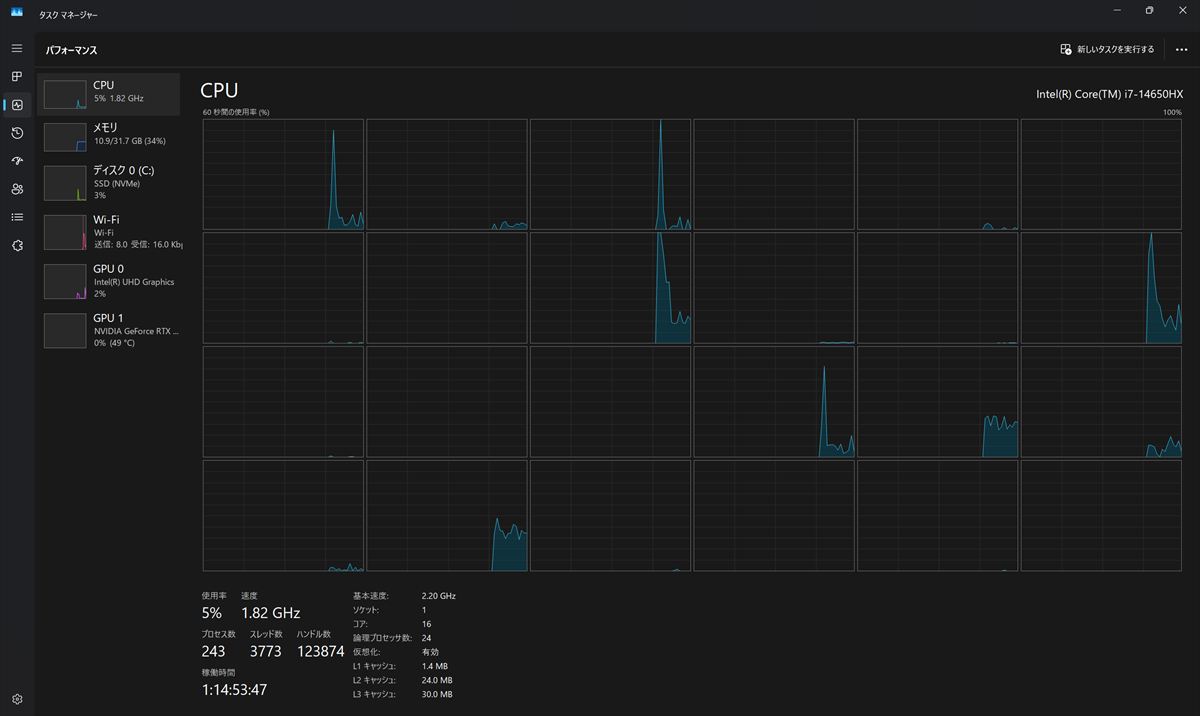The width and height of the screenshot is (1200, 716).
Task: Click the L3 キャッシュ value 30.0 MB
Action: [436, 694]
